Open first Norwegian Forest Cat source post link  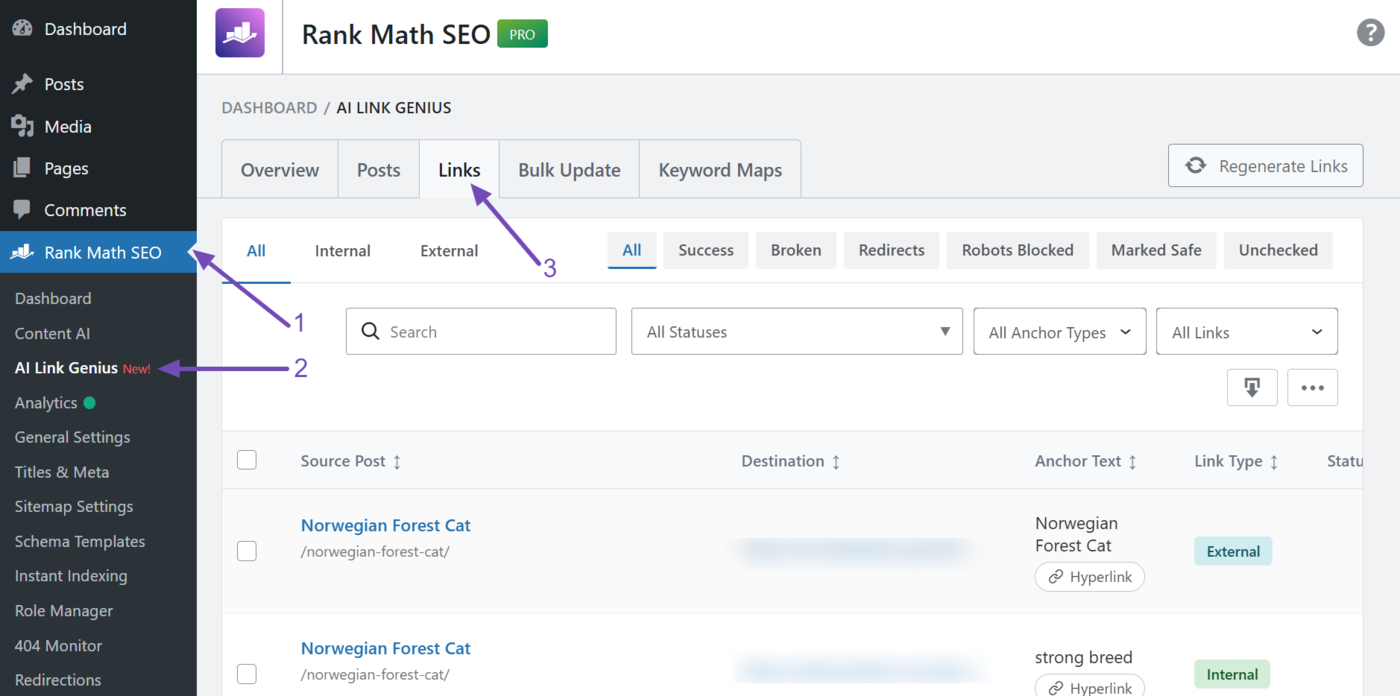point(385,525)
